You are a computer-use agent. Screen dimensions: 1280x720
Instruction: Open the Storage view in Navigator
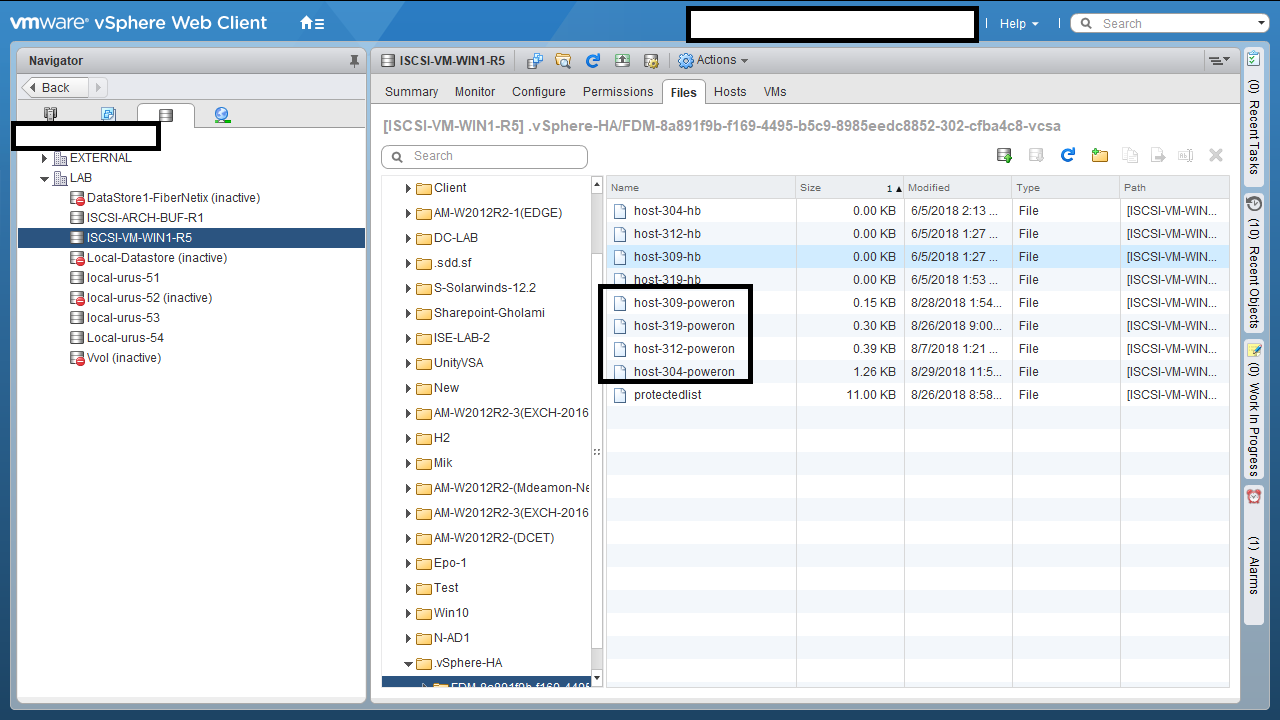(165, 115)
